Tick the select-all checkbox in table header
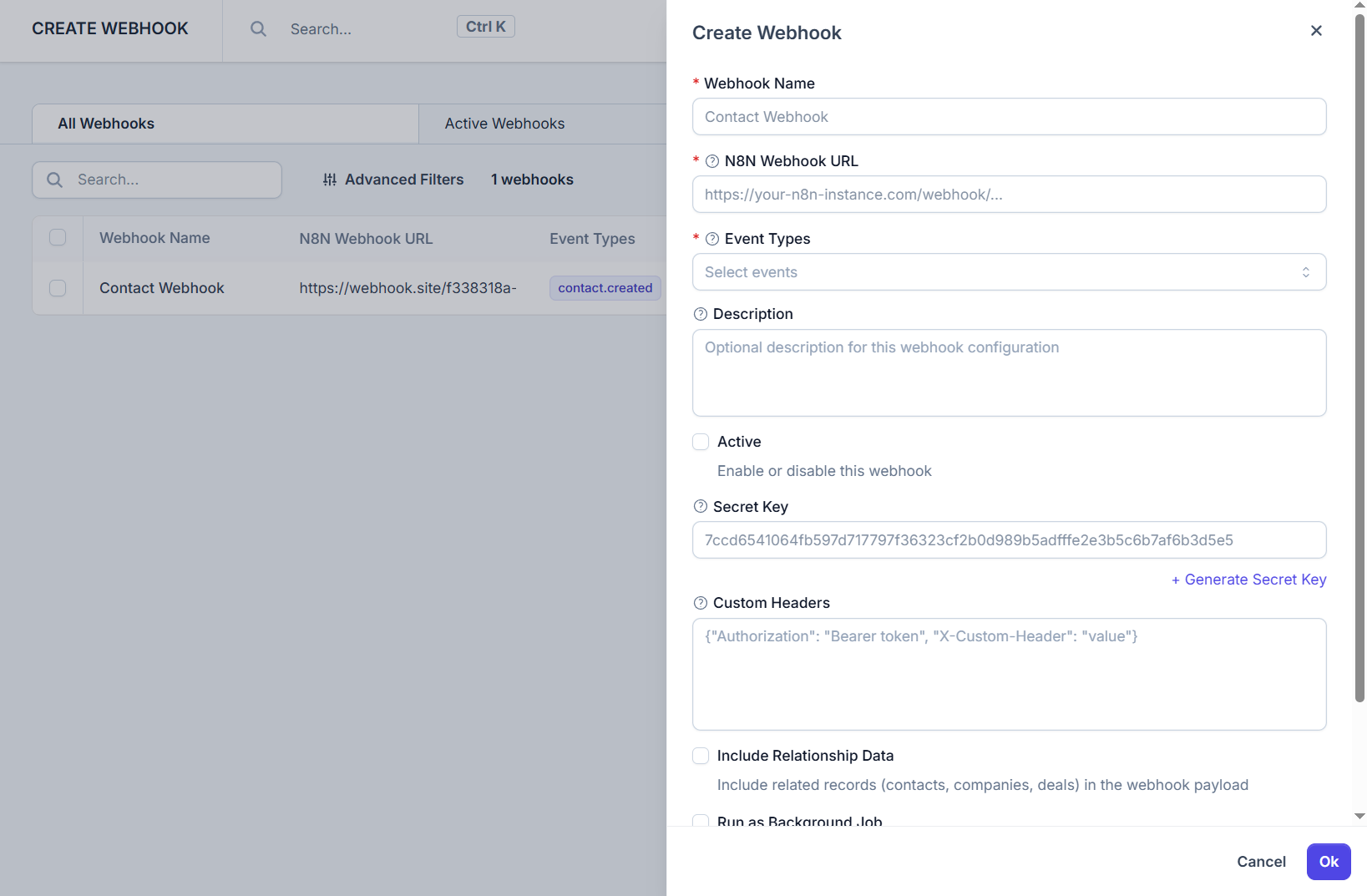This screenshot has height=896, width=1367. 58,238
